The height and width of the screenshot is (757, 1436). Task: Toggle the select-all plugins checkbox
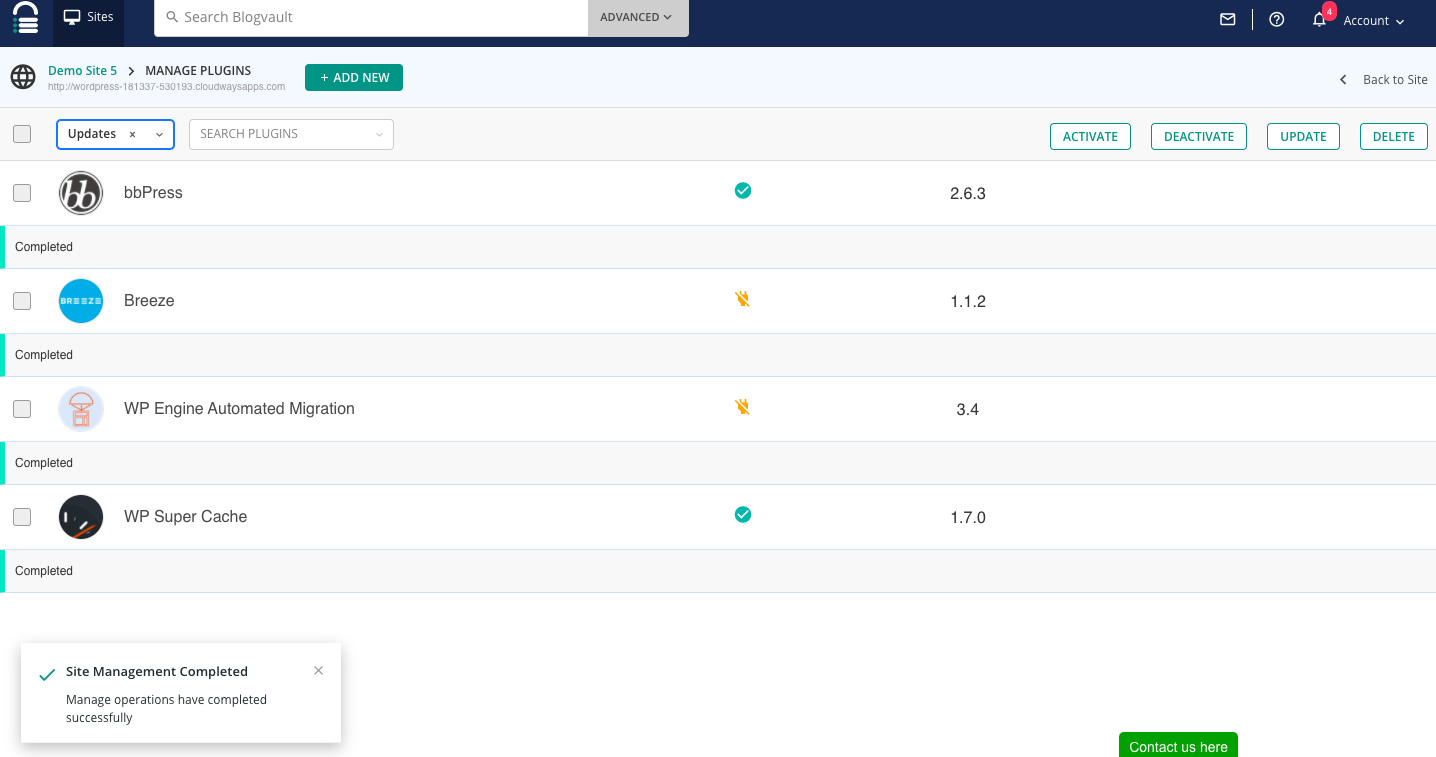22,134
